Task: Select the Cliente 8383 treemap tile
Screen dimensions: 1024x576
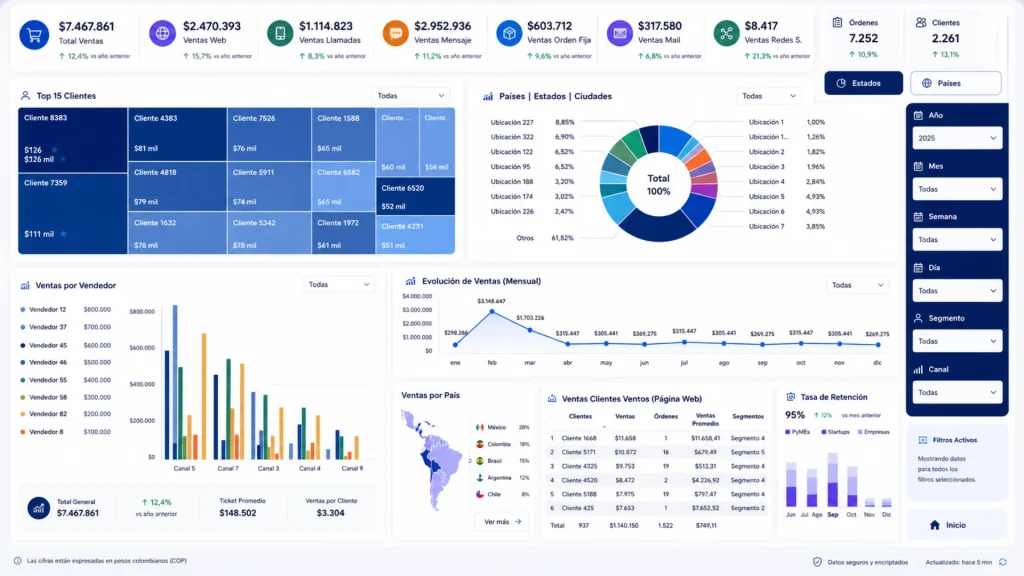Action: [72, 140]
